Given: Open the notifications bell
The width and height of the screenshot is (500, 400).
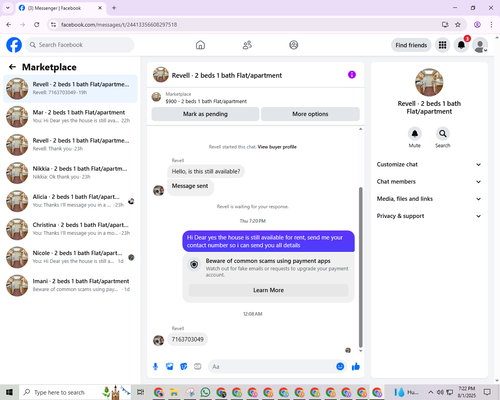Looking at the screenshot, I should (461, 45).
